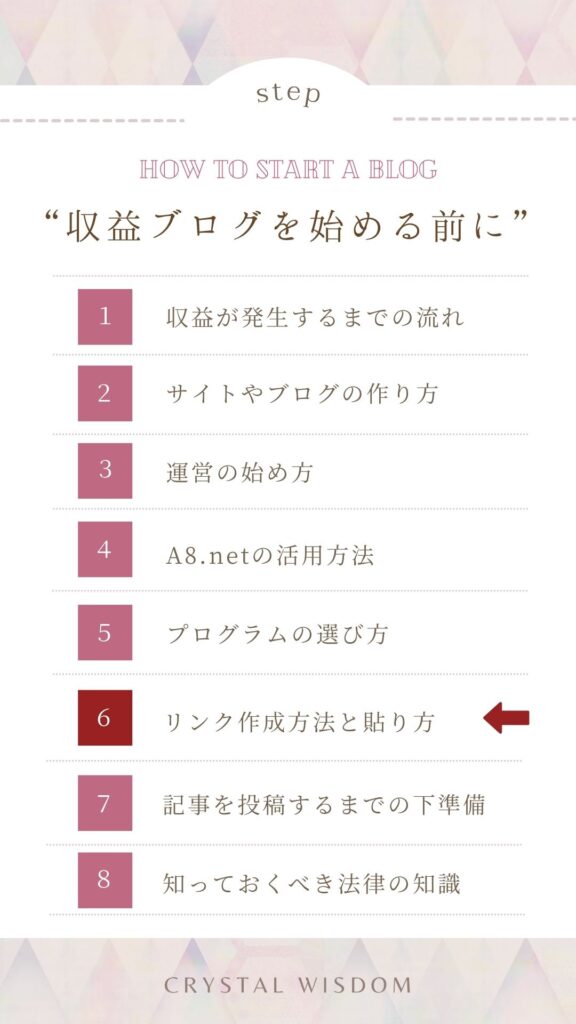Image resolution: width=576 pixels, height=1024 pixels.
Task: Open 収益が発生するまでの流れ item
Action: click(x=315, y=318)
